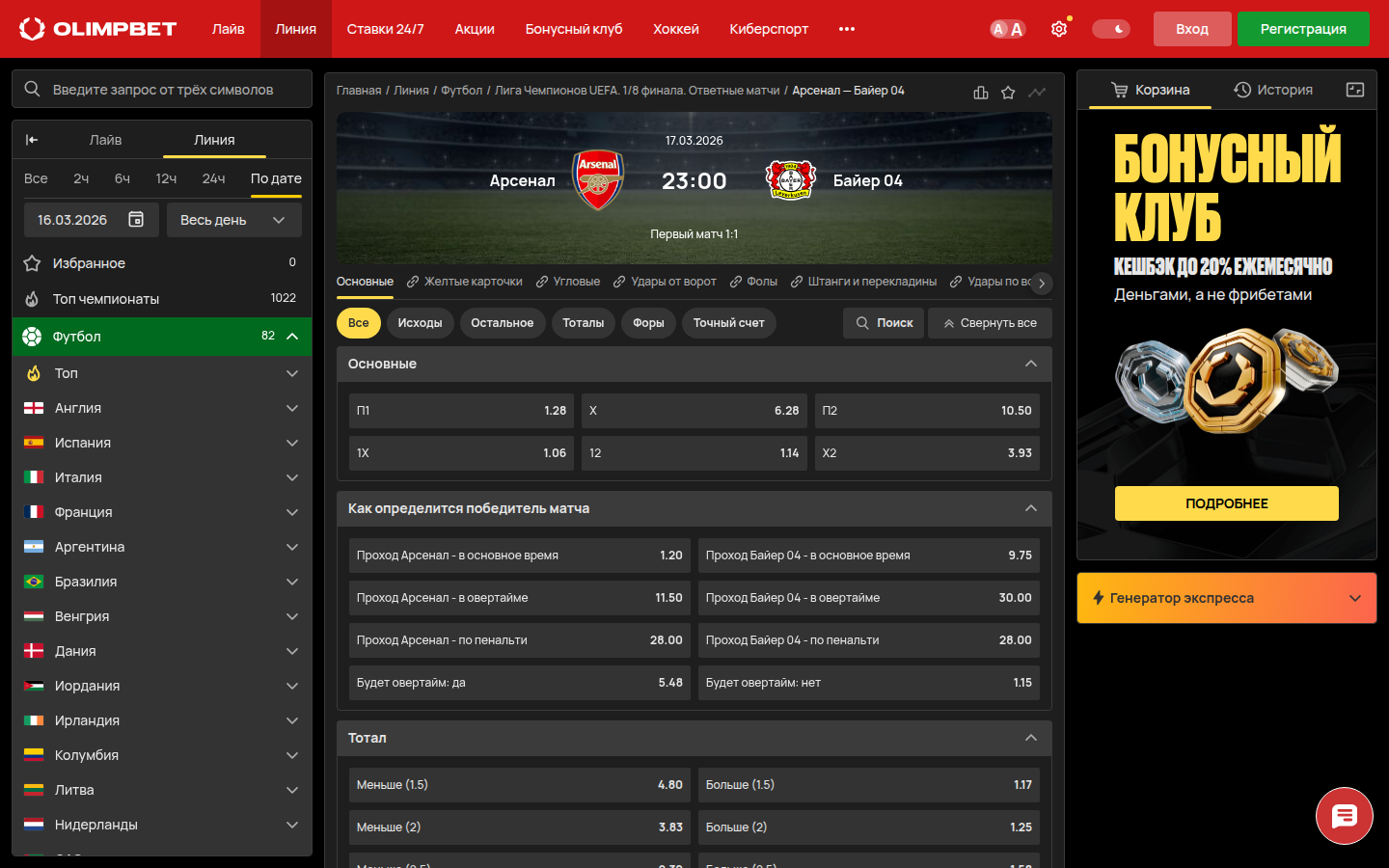The width and height of the screenshot is (1389, 868).
Task: Open the Киберспорт menu item
Action: pyautogui.click(x=769, y=29)
